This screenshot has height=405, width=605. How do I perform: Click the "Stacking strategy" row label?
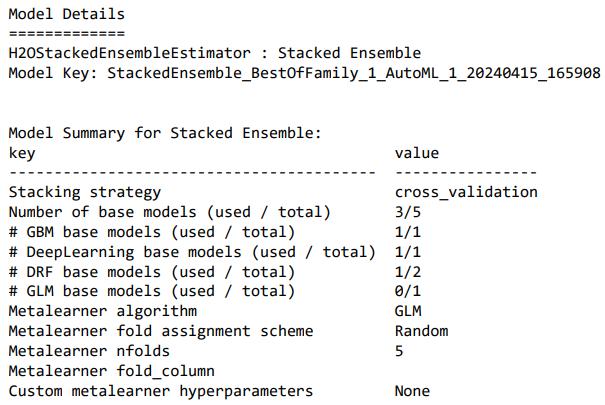pos(85,192)
